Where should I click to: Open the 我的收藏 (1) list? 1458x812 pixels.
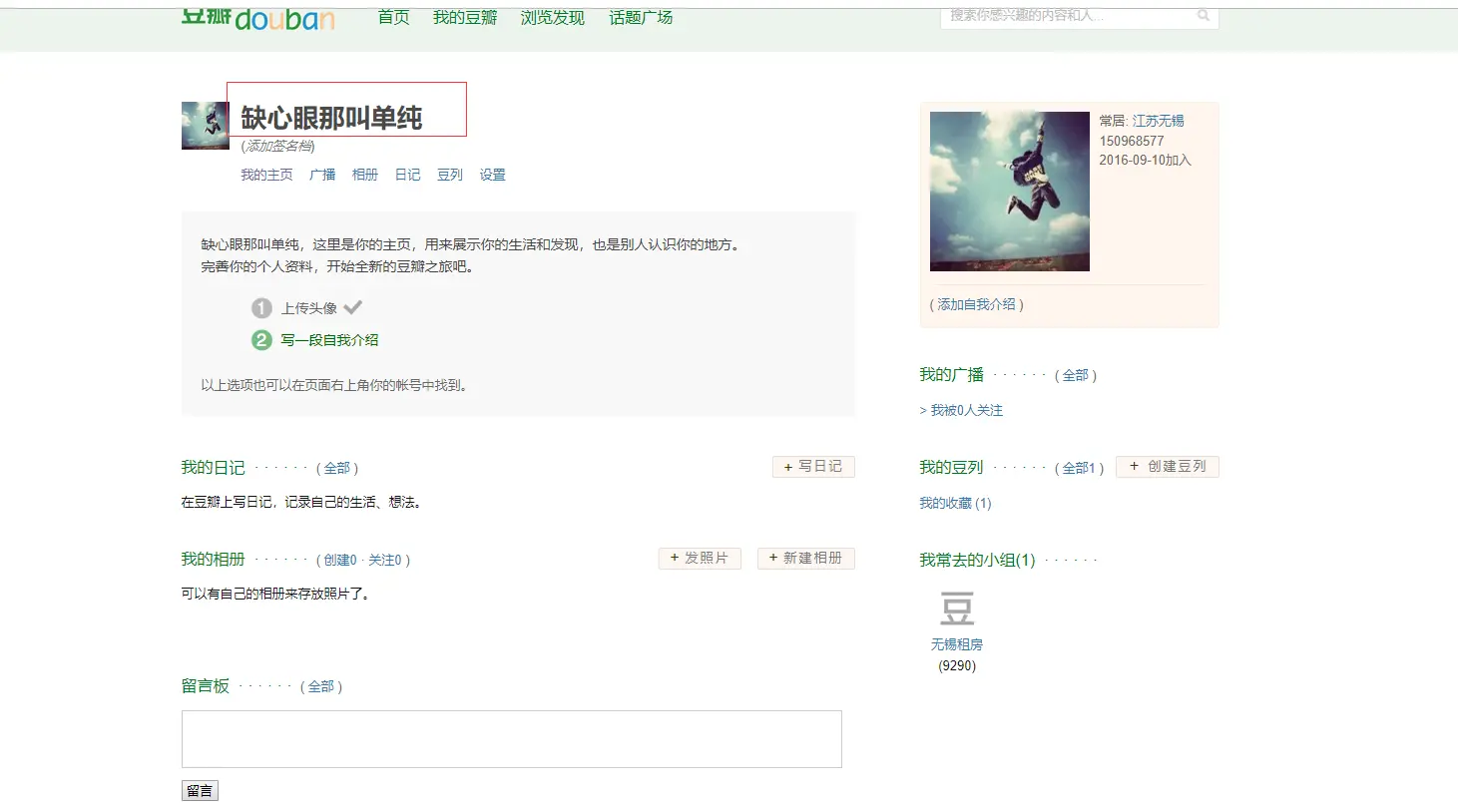tap(955, 503)
